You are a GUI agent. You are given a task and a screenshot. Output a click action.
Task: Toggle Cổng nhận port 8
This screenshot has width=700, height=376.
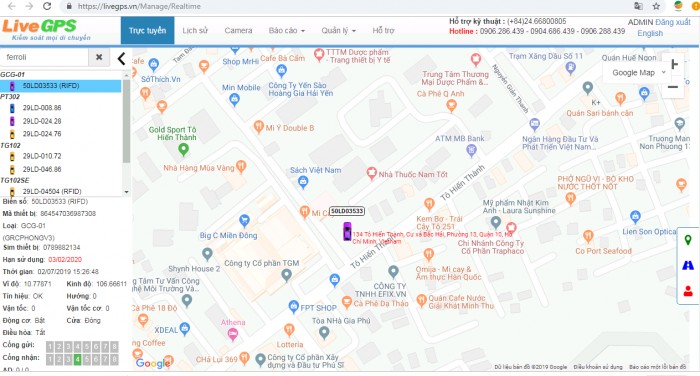pyautogui.click(x=115, y=359)
